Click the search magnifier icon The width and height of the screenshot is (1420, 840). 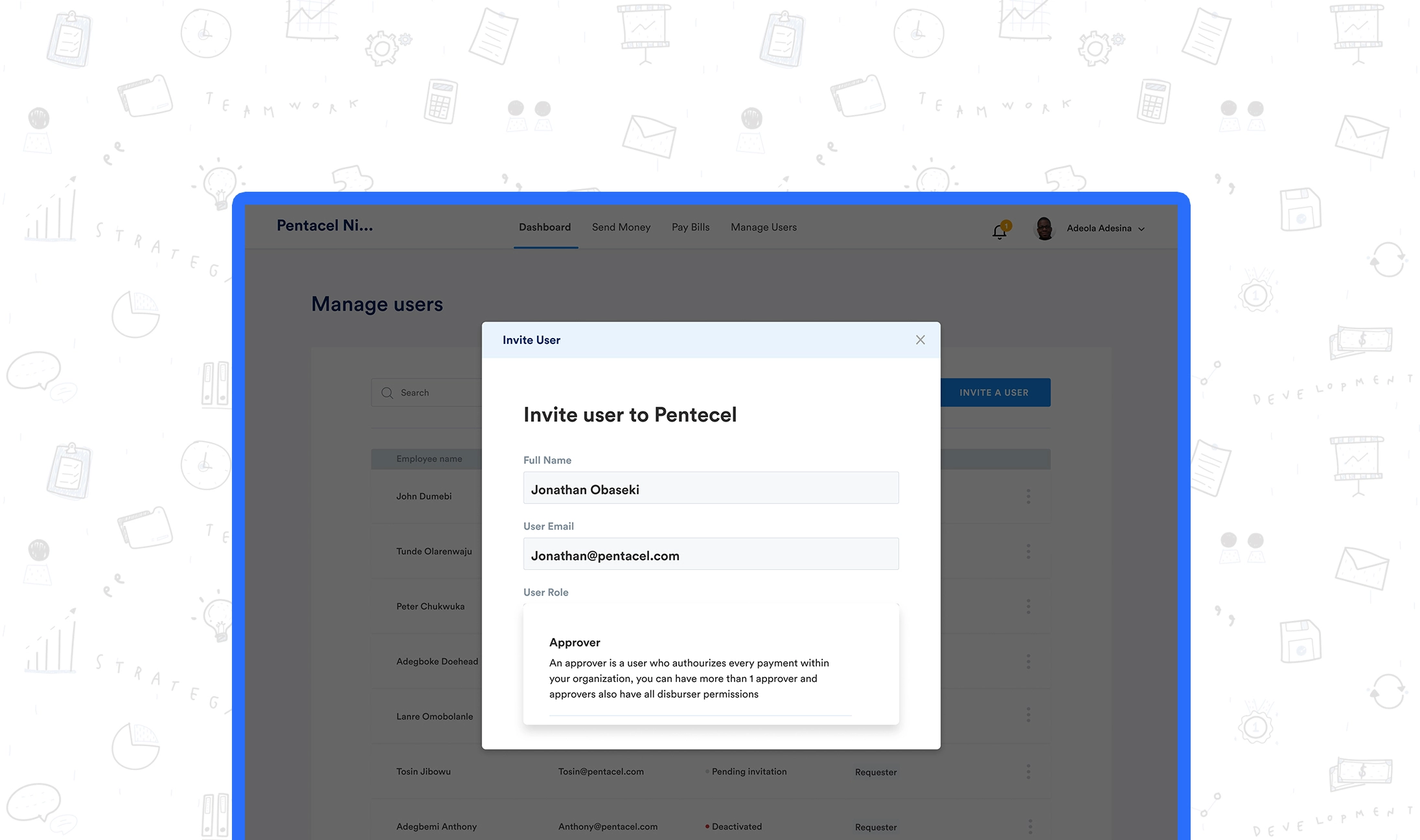click(x=387, y=393)
